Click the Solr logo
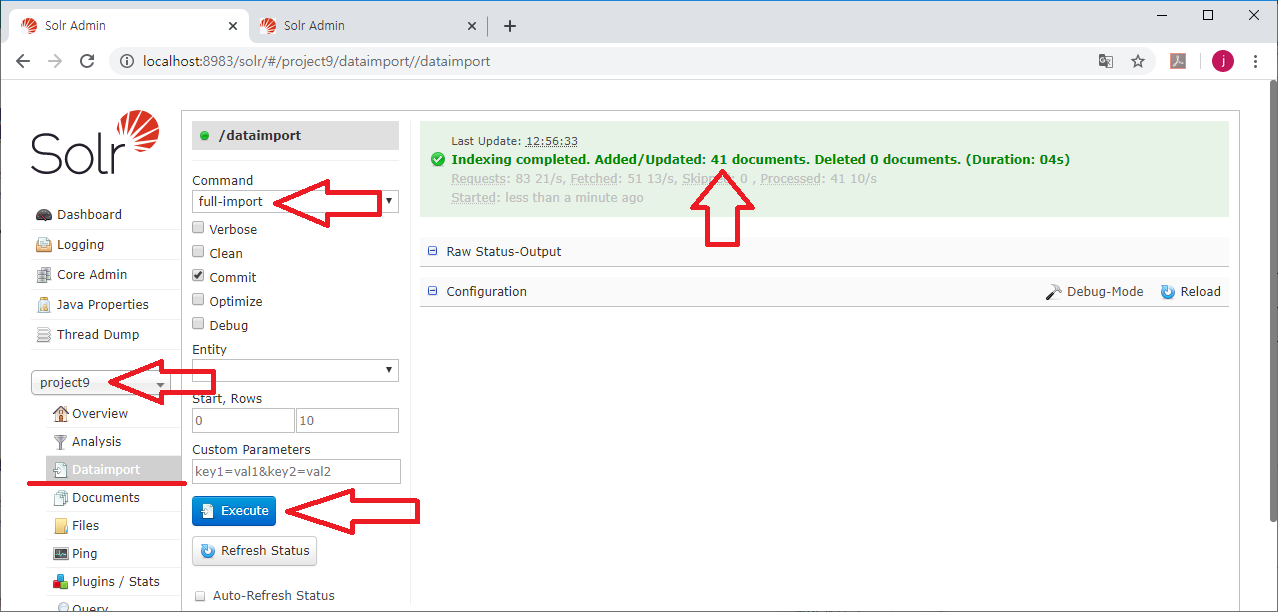The width and height of the screenshot is (1278, 612). click(x=95, y=144)
